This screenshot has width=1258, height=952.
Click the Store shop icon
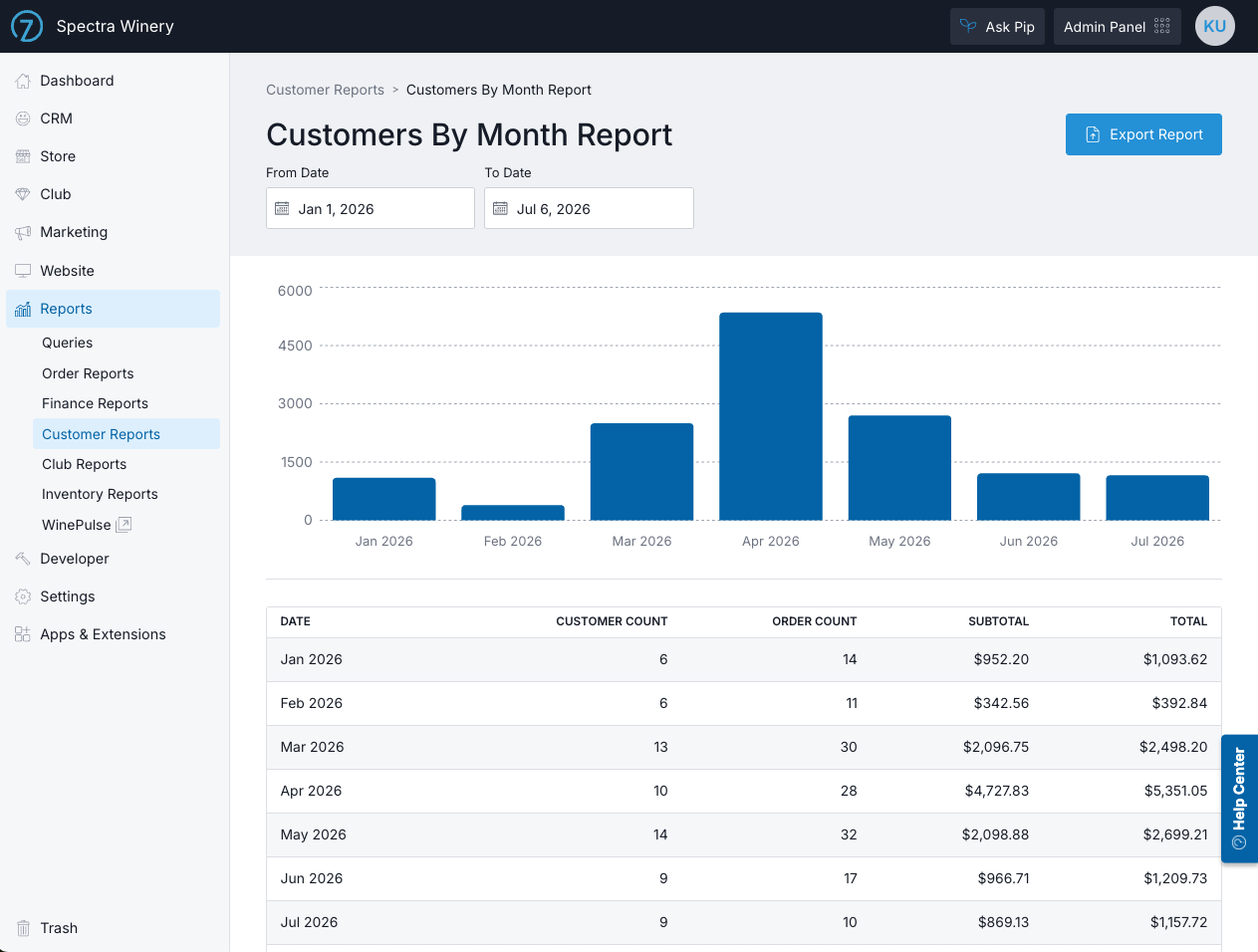pos(23,156)
